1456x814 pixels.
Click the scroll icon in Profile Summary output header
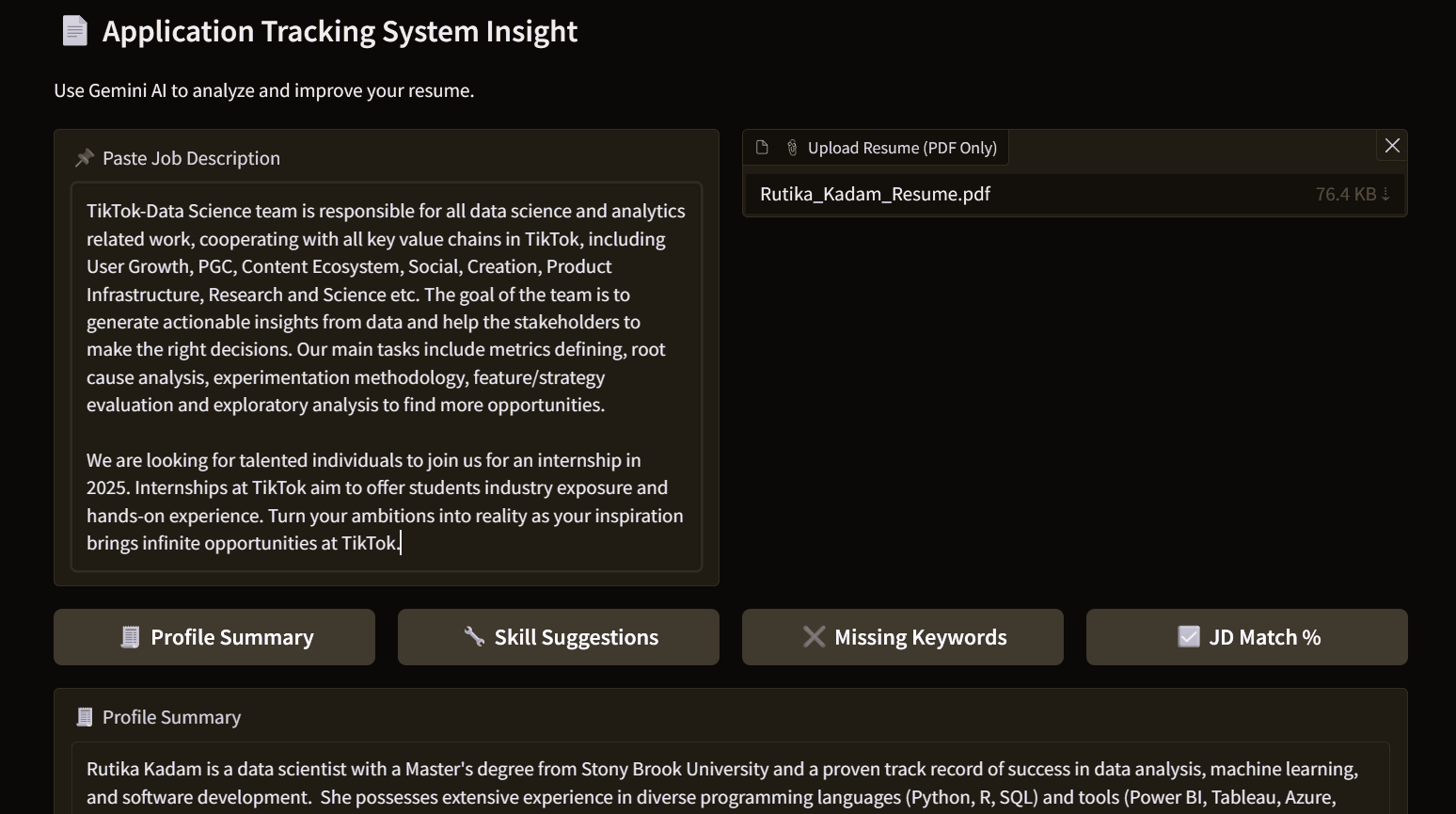pos(85,717)
